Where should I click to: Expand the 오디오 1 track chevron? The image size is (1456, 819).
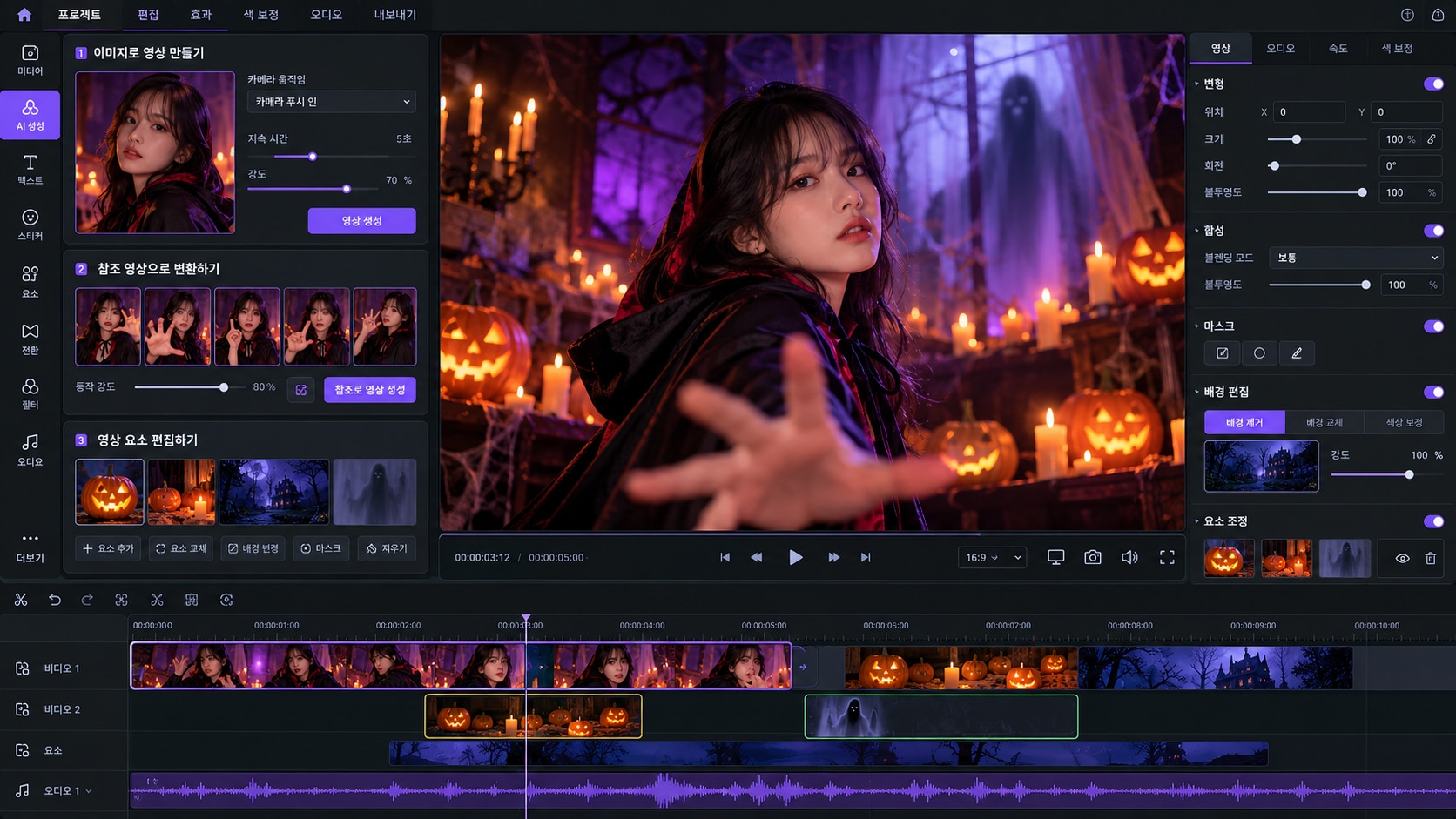tap(89, 791)
